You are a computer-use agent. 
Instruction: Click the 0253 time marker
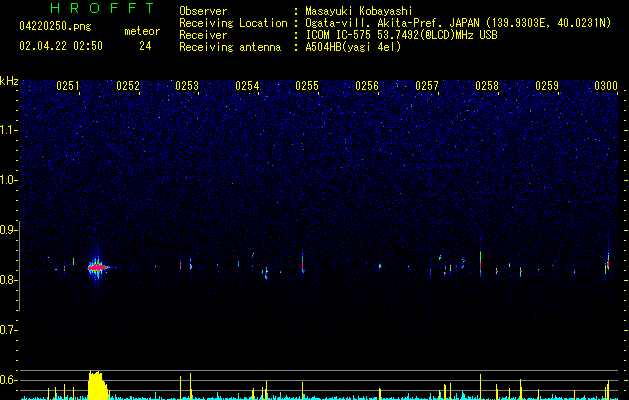(187, 86)
